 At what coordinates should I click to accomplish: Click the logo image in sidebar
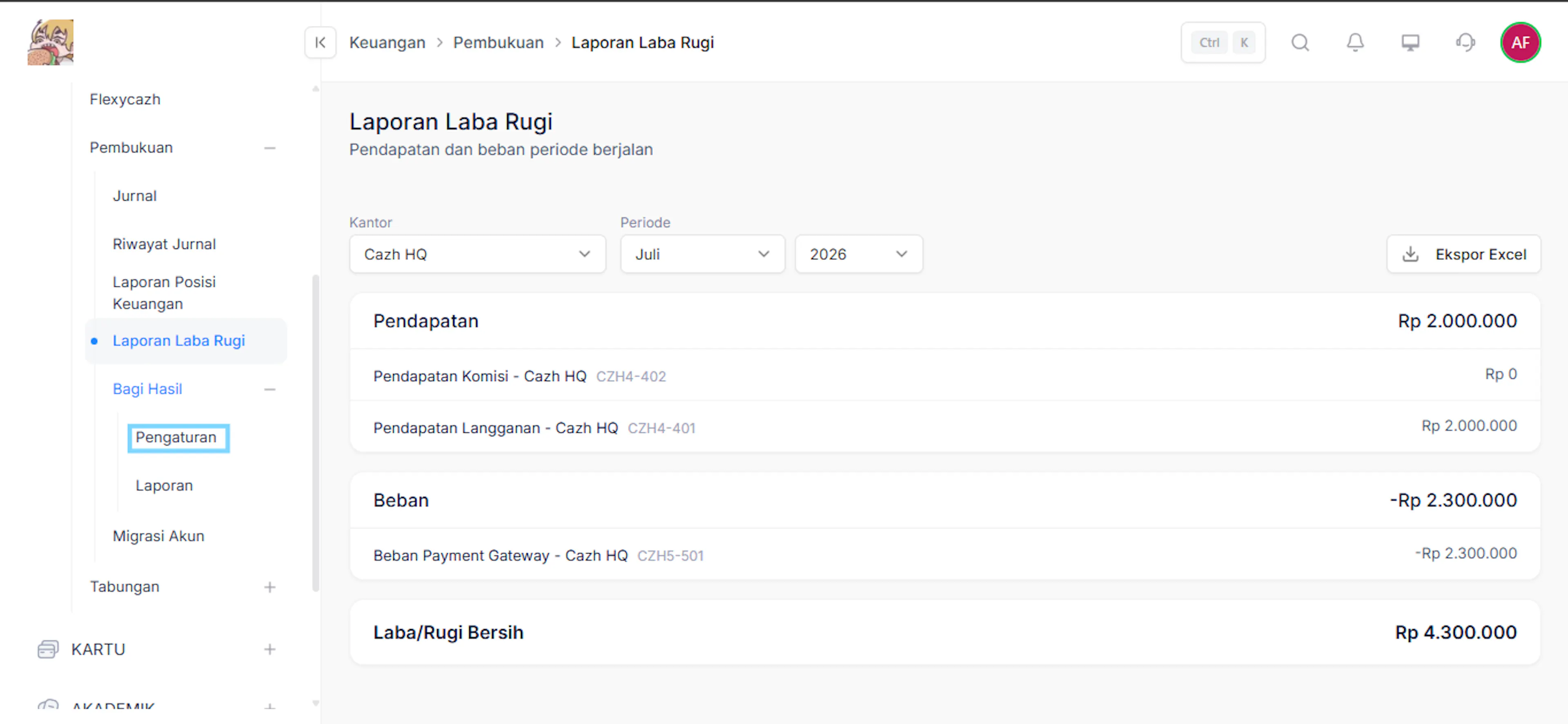tap(51, 42)
